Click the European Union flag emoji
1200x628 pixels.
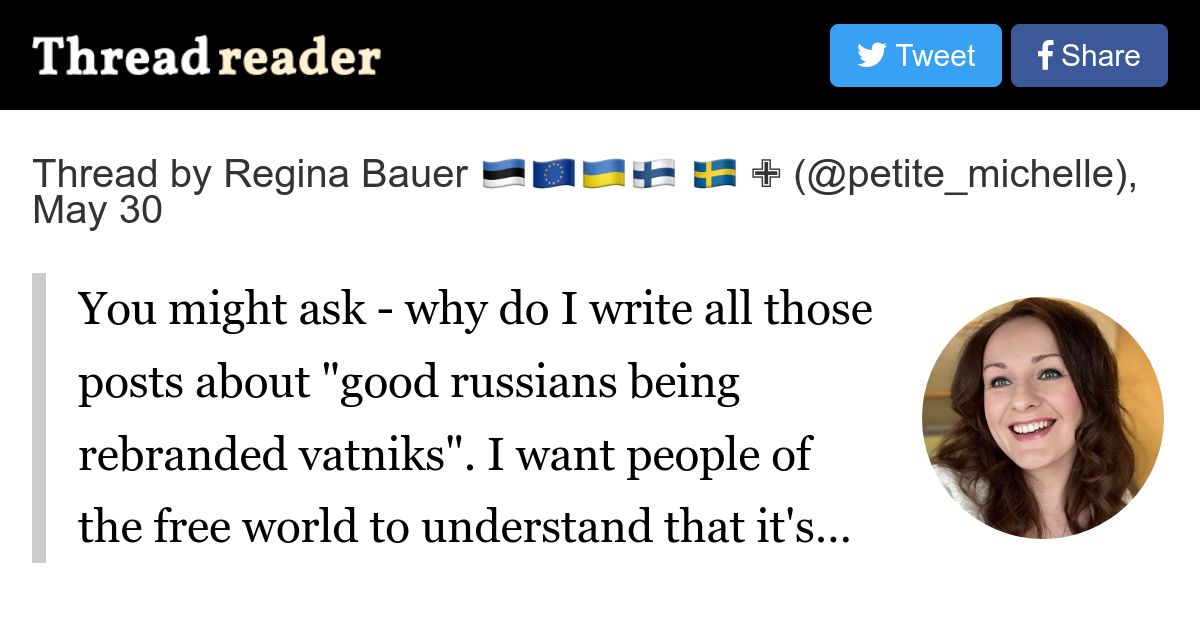pos(553,175)
